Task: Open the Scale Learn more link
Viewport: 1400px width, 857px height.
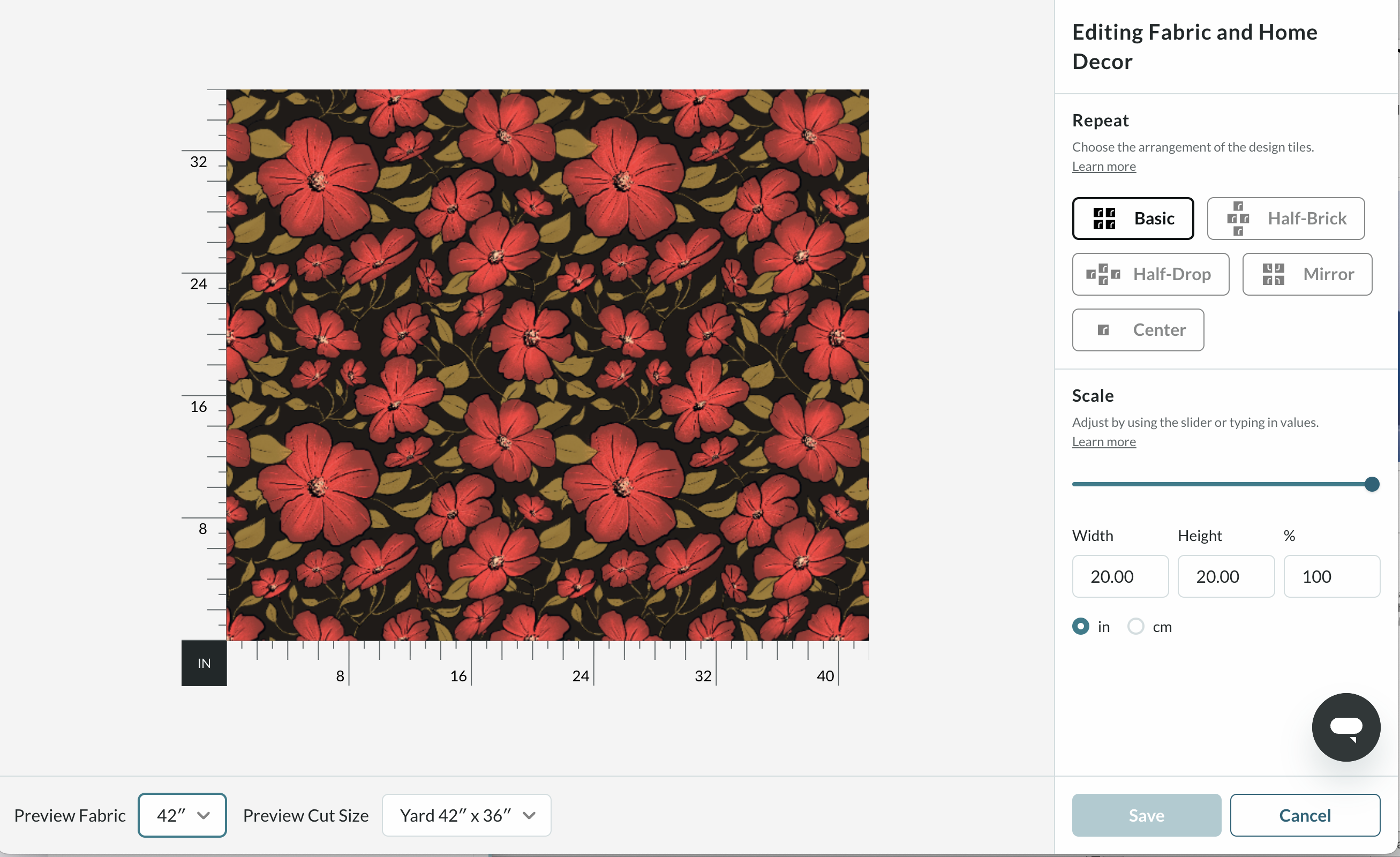Action: [x=1103, y=441]
